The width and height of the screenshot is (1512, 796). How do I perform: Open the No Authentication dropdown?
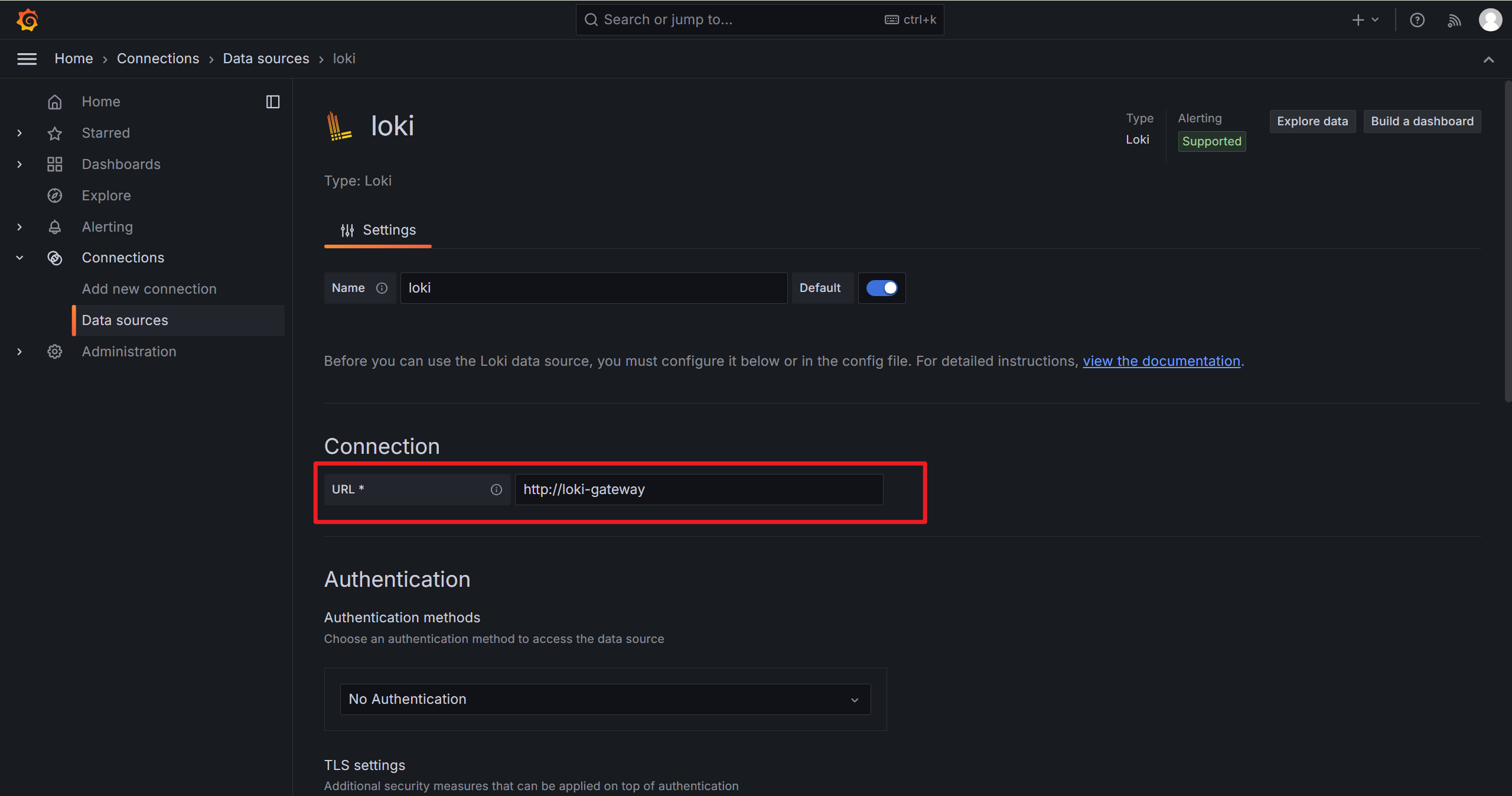point(605,699)
